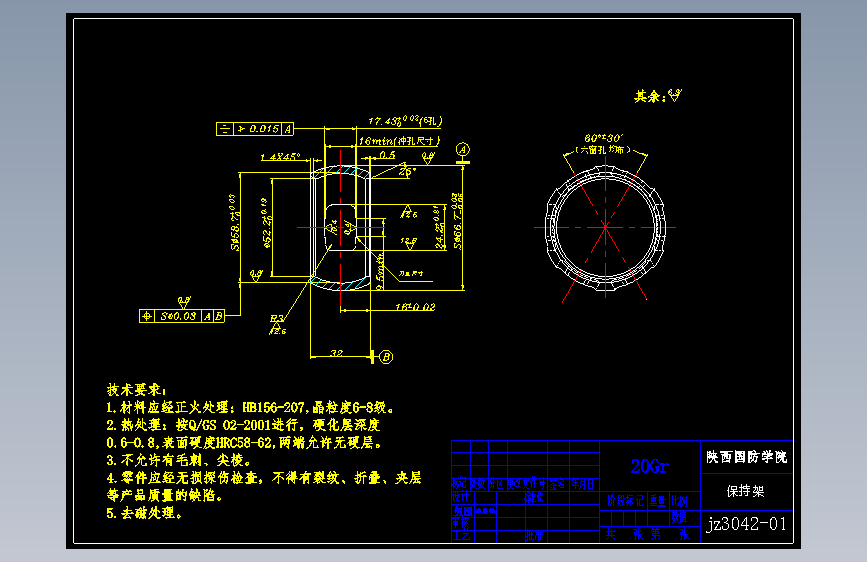867x562 pixels.
Task: Click the 陕西国防学院 title text
Action: tap(746, 457)
